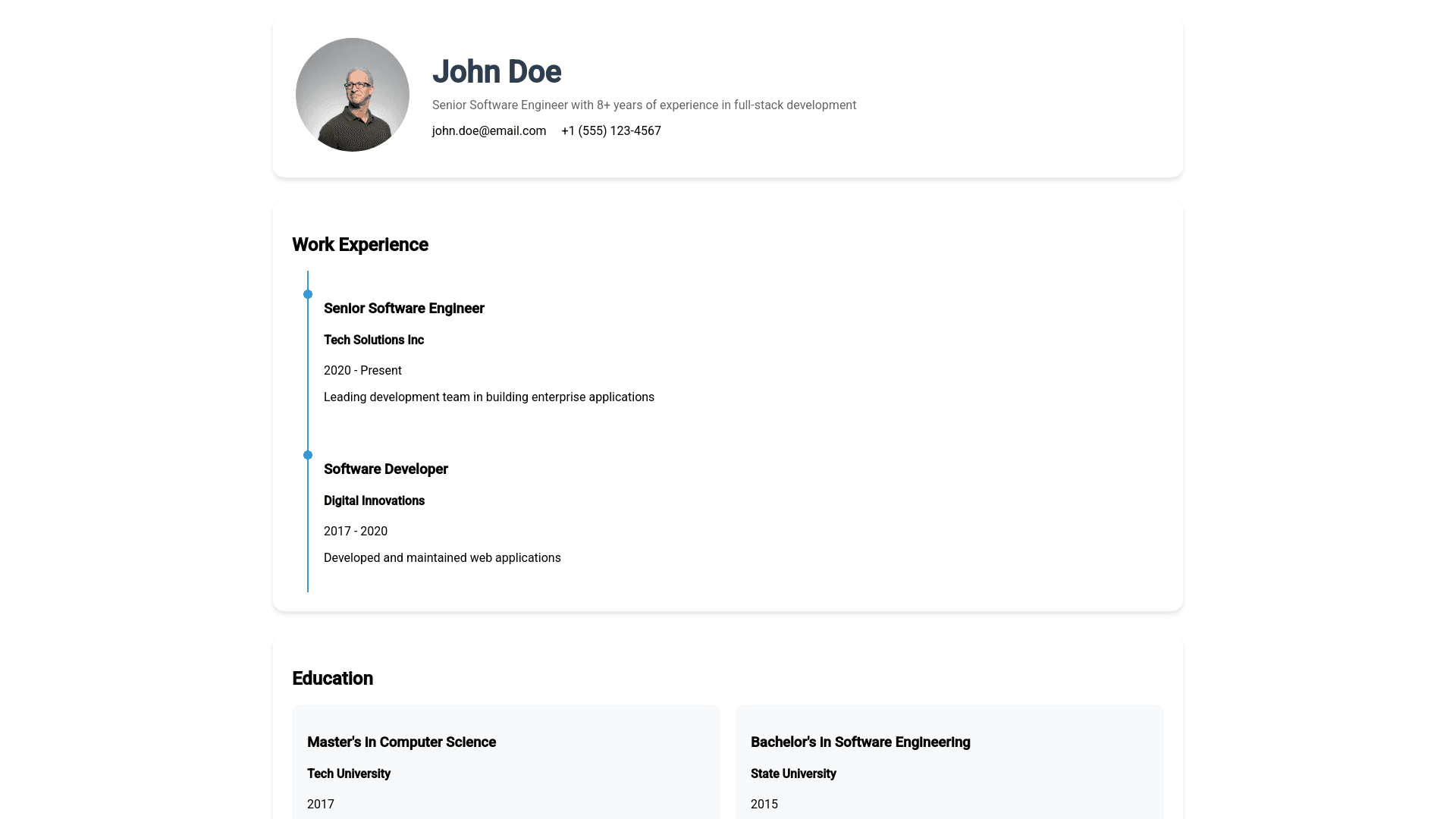Screen dimensions: 1456x819
Task: Click the first timeline dot for Senior Software Engineer
Action: pyautogui.click(x=308, y=294)
